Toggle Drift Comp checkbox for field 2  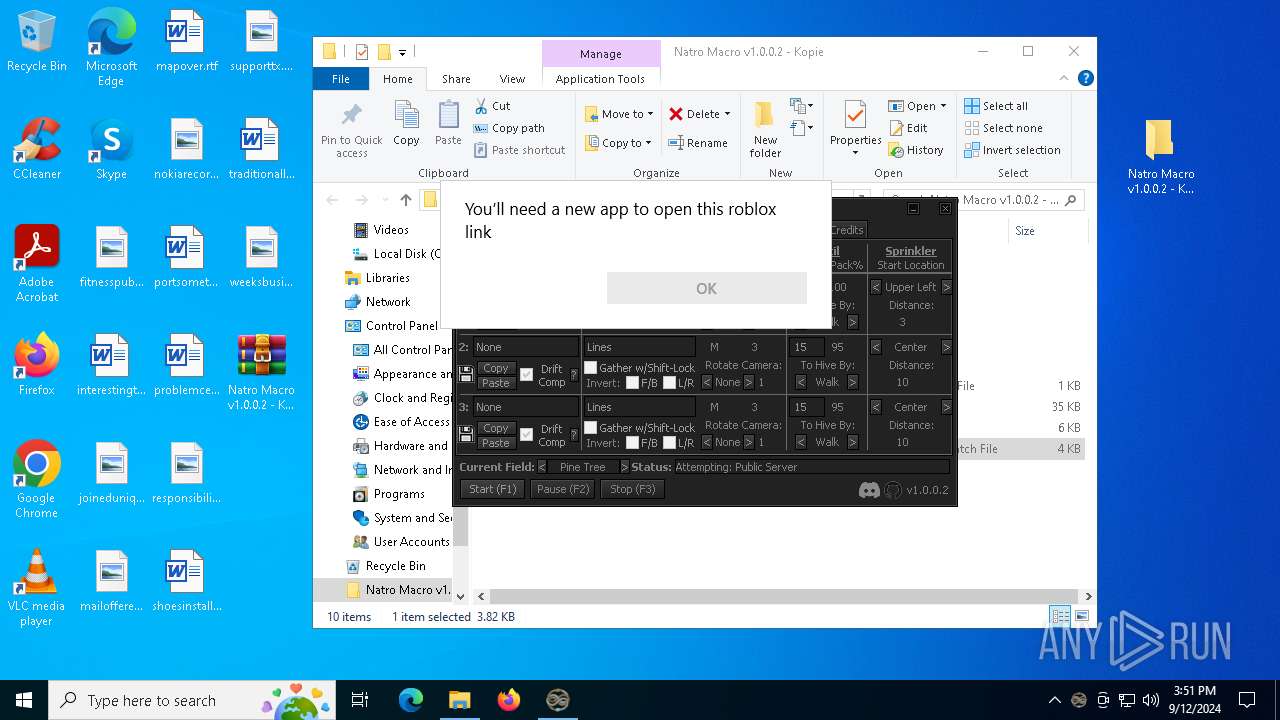click(x=527, y=375)
